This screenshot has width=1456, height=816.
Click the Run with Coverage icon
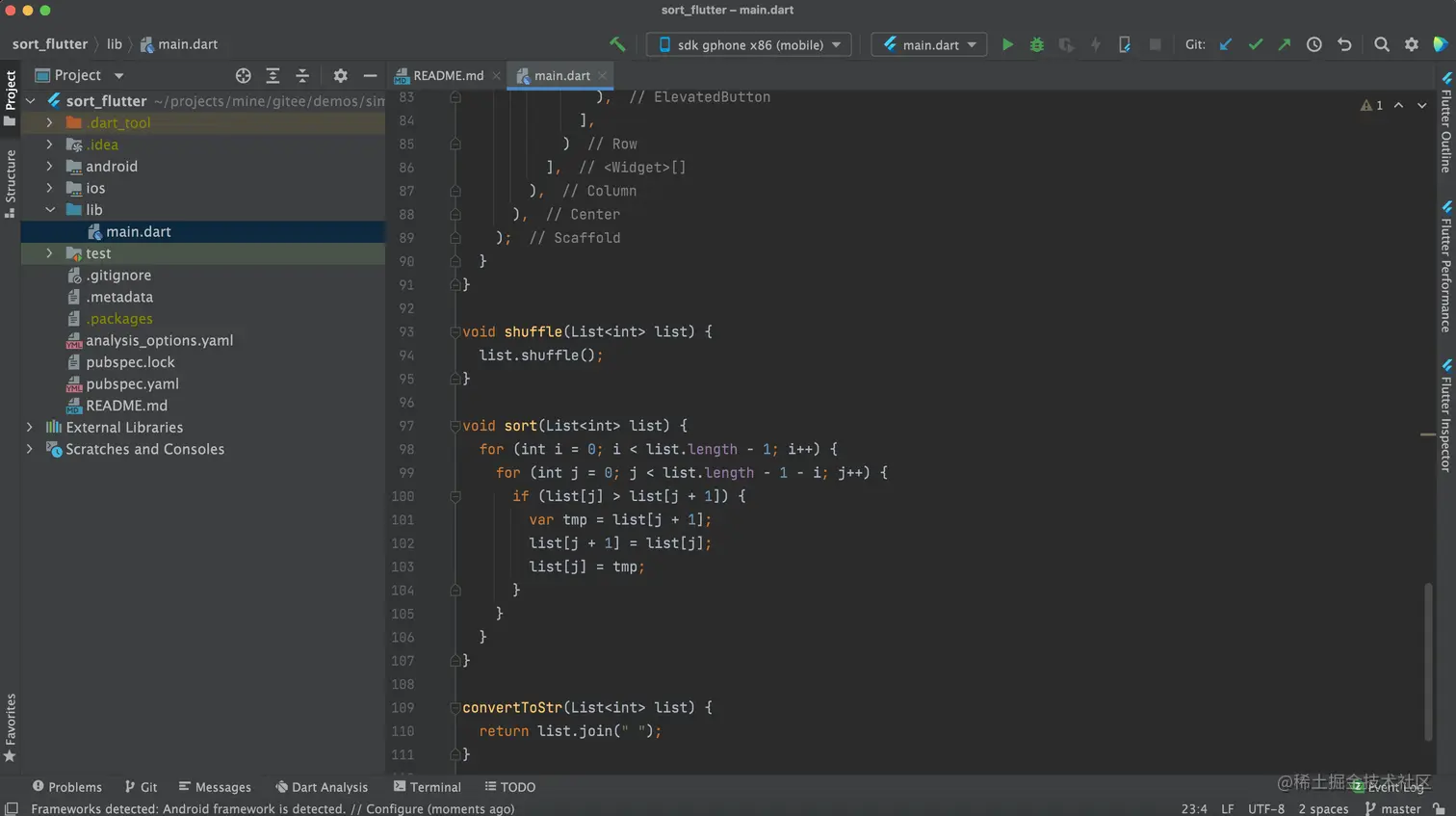click(1066, 44)
